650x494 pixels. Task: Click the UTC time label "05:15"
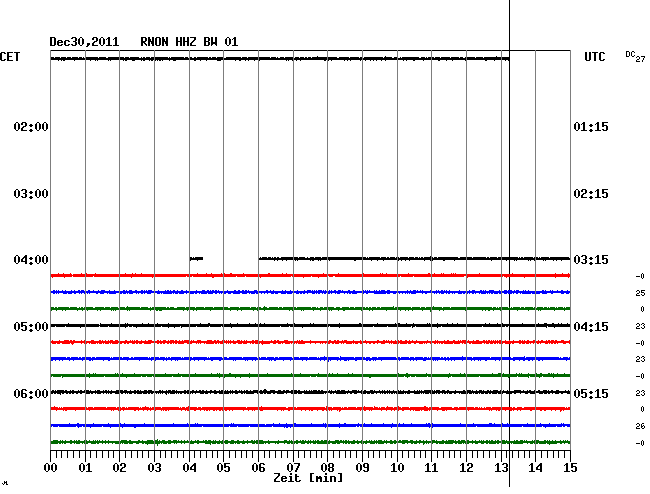point(591,393)
